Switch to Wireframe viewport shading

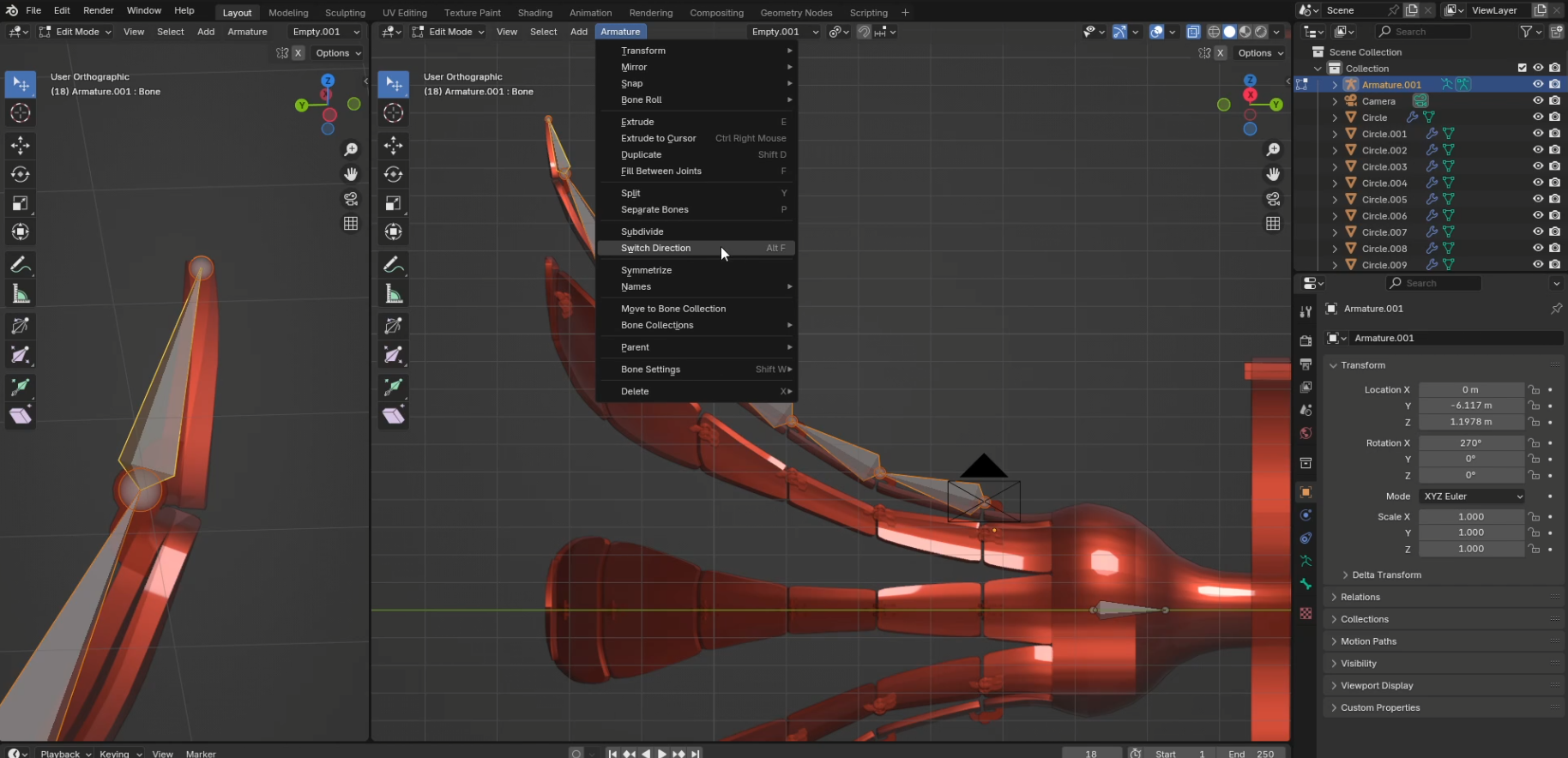click(1214, 32)
